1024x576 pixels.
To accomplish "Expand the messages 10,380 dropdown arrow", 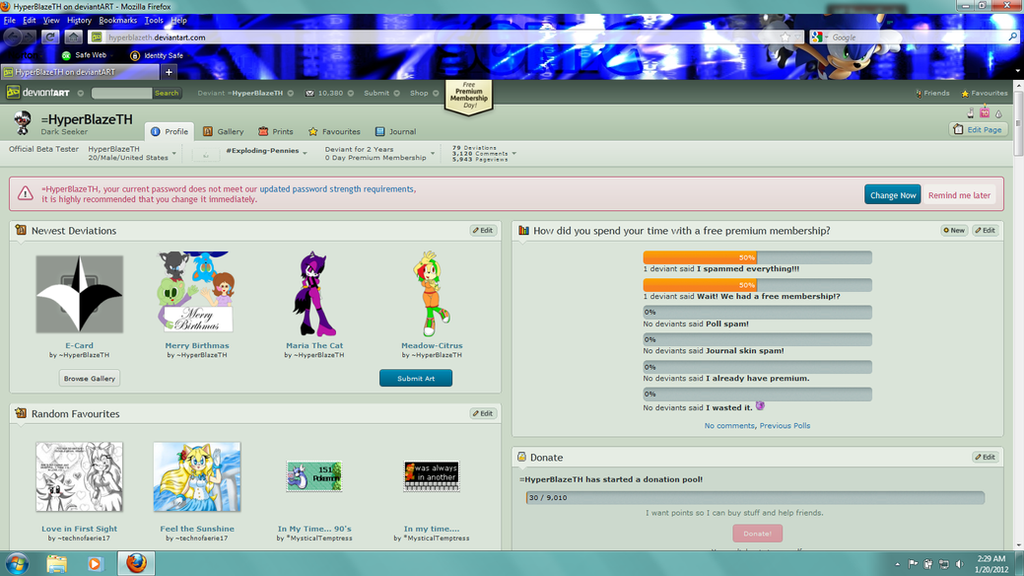I will [x=351, y=93].
